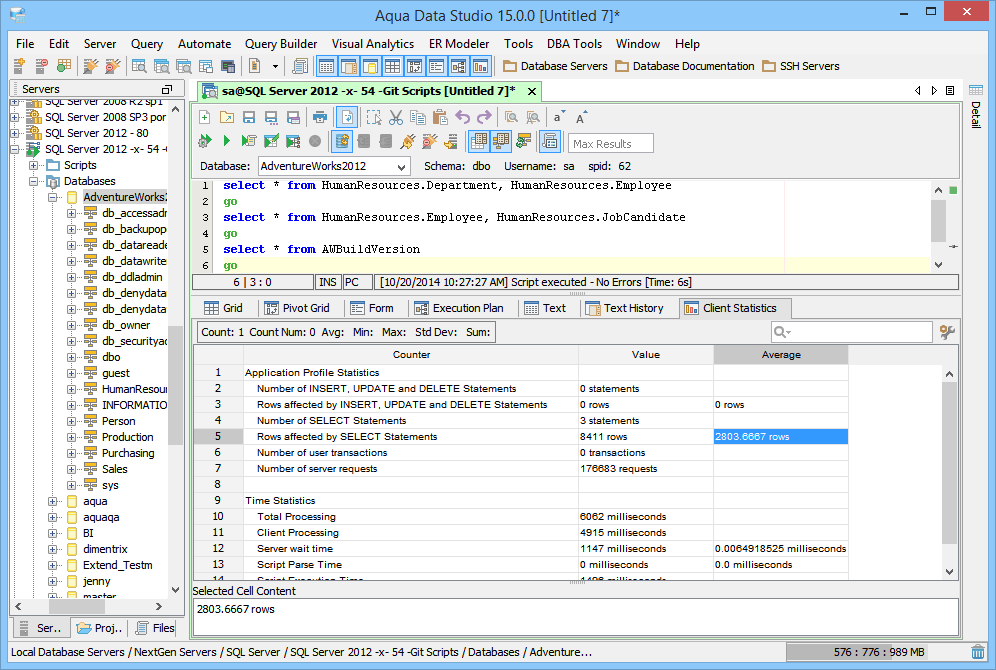The height and width of the screenshot is (670, 996).
Task: Click the green Execute play button
Action: pyautogui.click(x=226, y=141)
